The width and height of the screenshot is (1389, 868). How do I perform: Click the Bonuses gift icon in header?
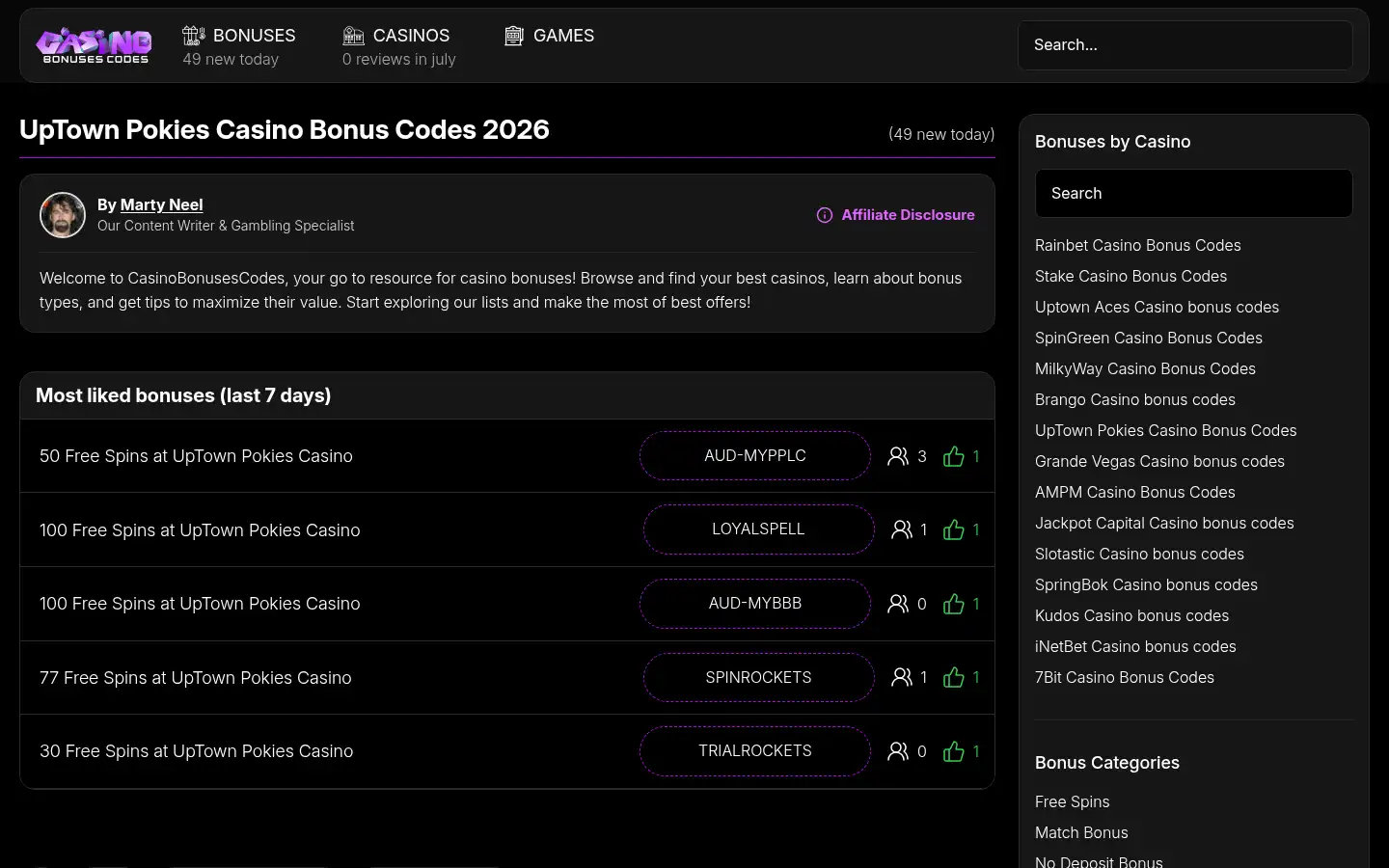tap(194, 36)
